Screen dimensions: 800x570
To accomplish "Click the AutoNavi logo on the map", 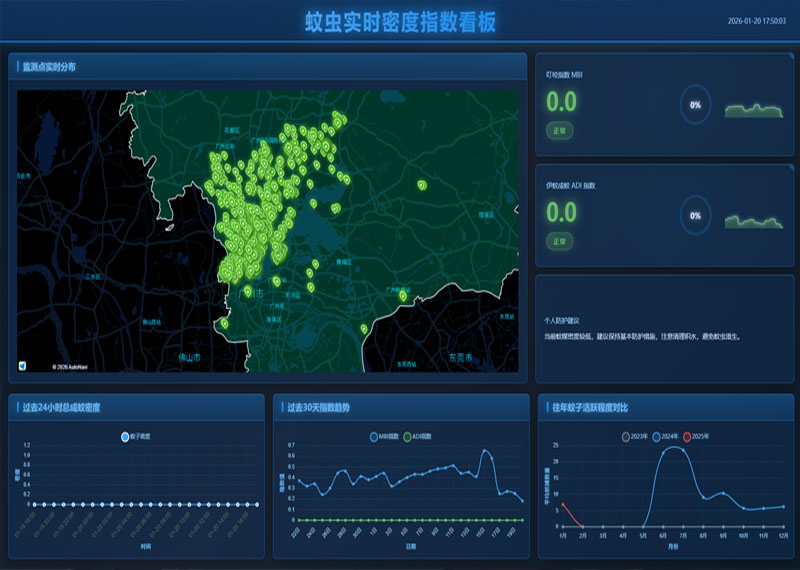I will click(x=23, y=365).
